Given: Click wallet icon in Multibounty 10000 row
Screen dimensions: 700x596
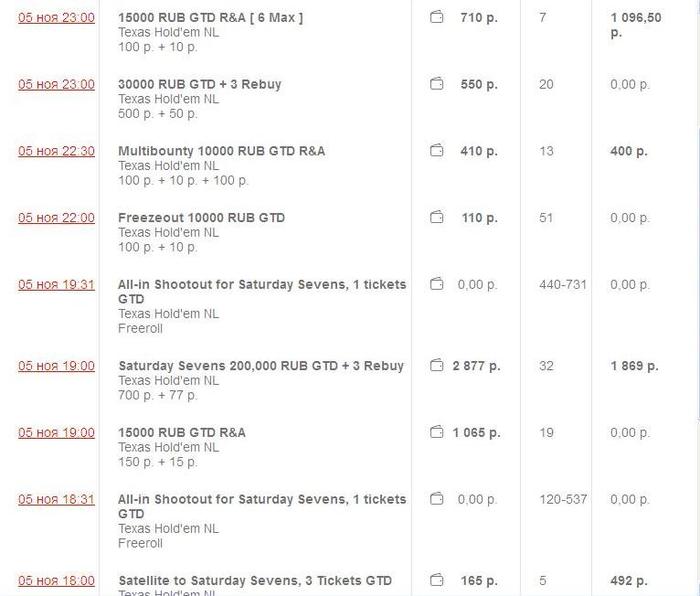Looking at the screenshot, I should pyautogui.click(x=436, y=152).
